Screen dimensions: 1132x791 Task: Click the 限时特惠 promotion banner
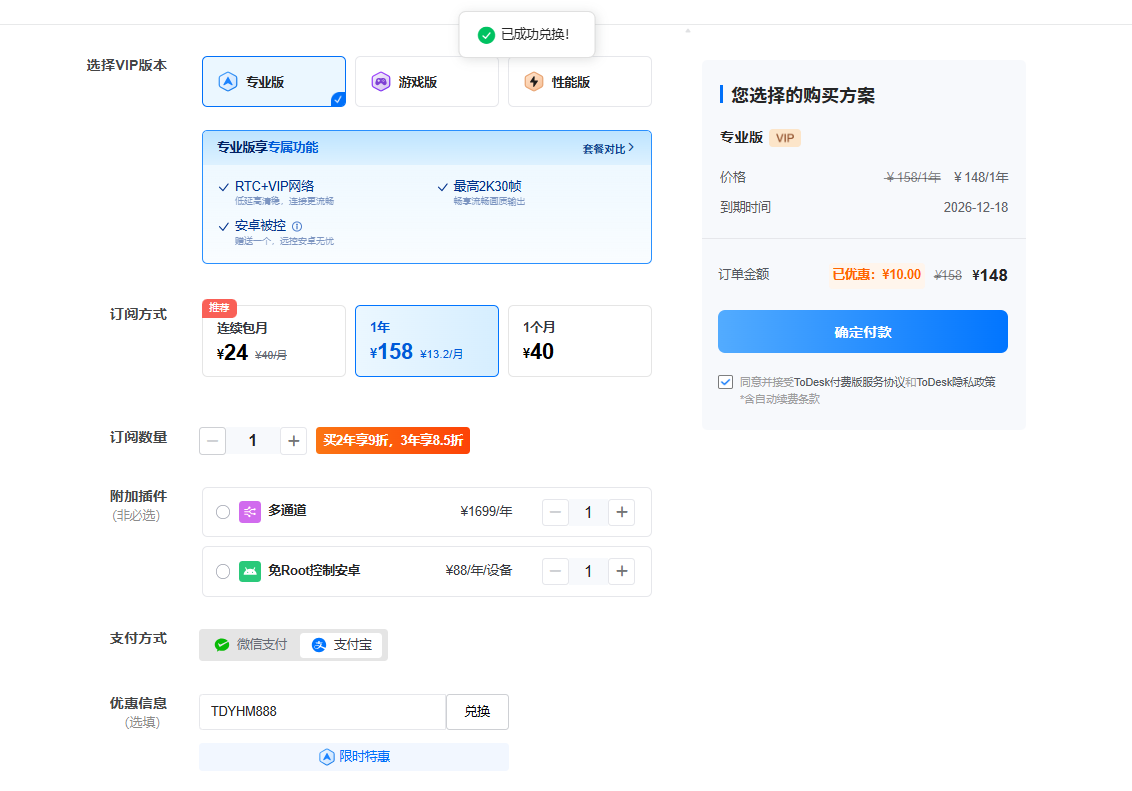pyautogui.click(x=354, y=756)
